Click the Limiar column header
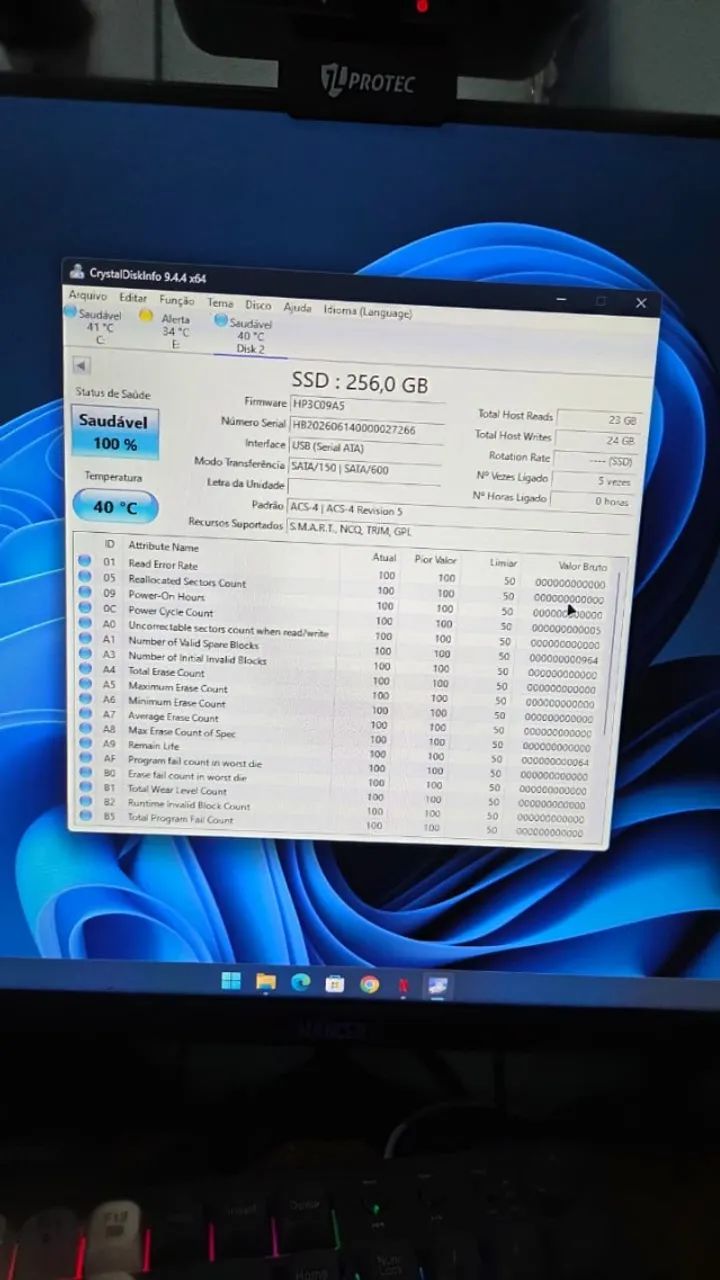 (x=503, y=563)
